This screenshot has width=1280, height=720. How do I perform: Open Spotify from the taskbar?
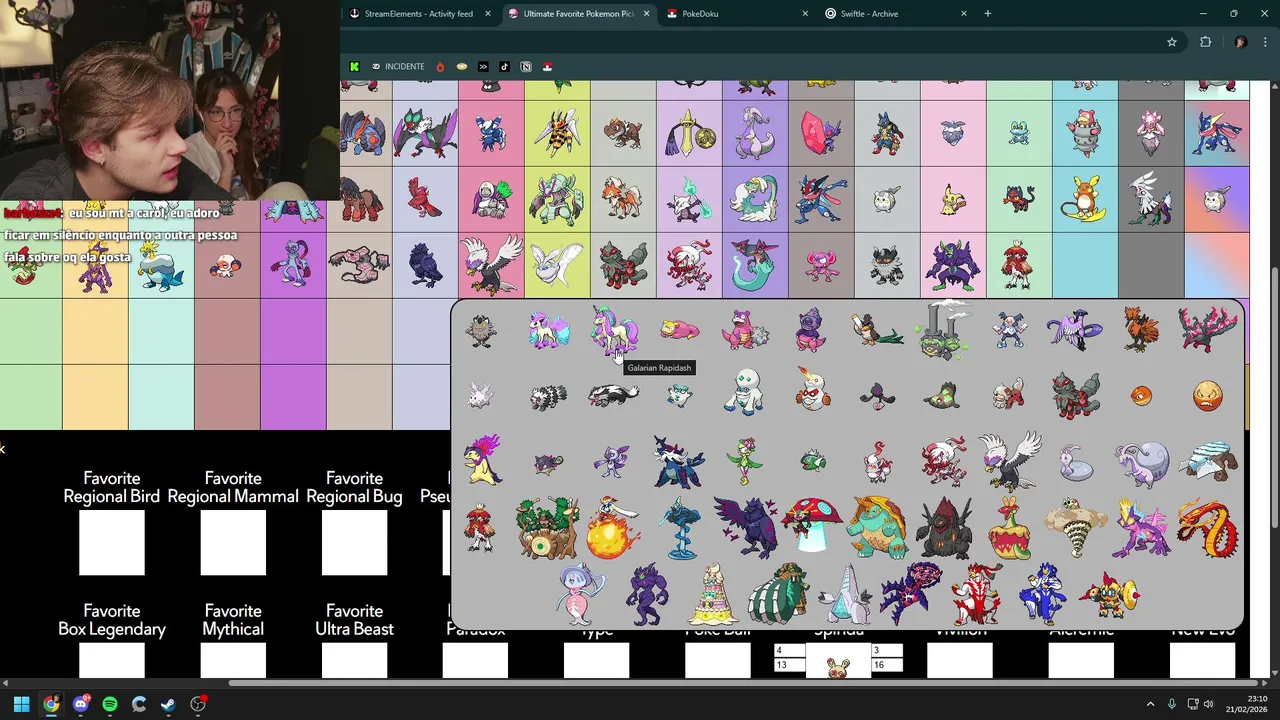click(110, 704)
